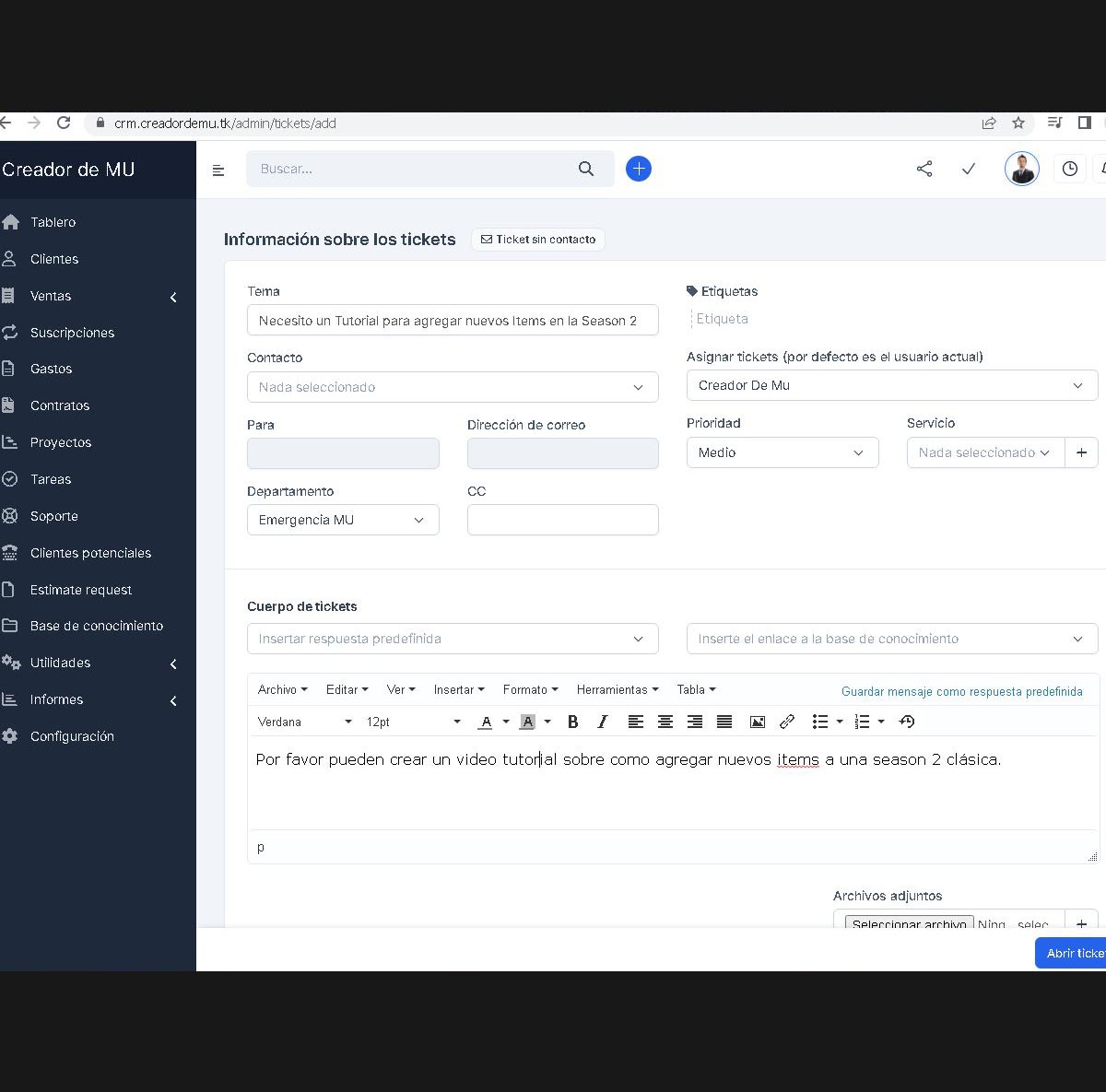The width and height of the screenshot is (1106, 1092).
Task: Open the Verdana font family dropdown
Action: click(305, 722)
